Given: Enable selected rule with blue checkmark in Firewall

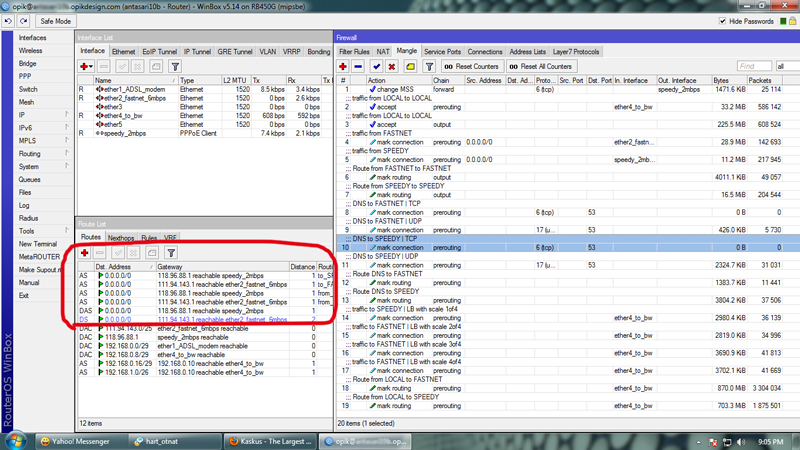Looking at the screenshot, I should point(377,67).
